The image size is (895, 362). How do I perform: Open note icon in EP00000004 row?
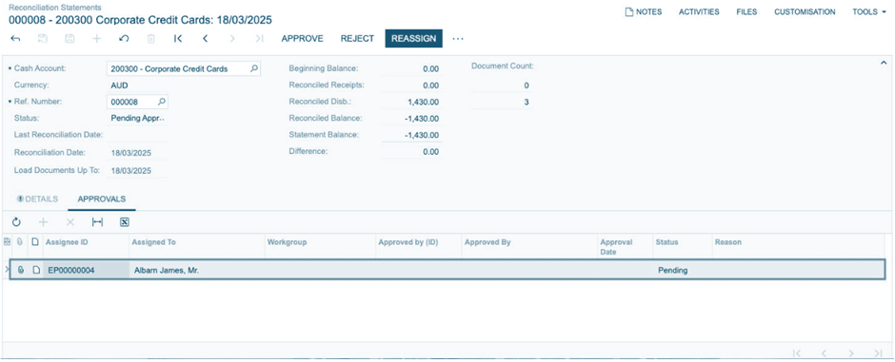pyautogui.click(x=36, y=270)
